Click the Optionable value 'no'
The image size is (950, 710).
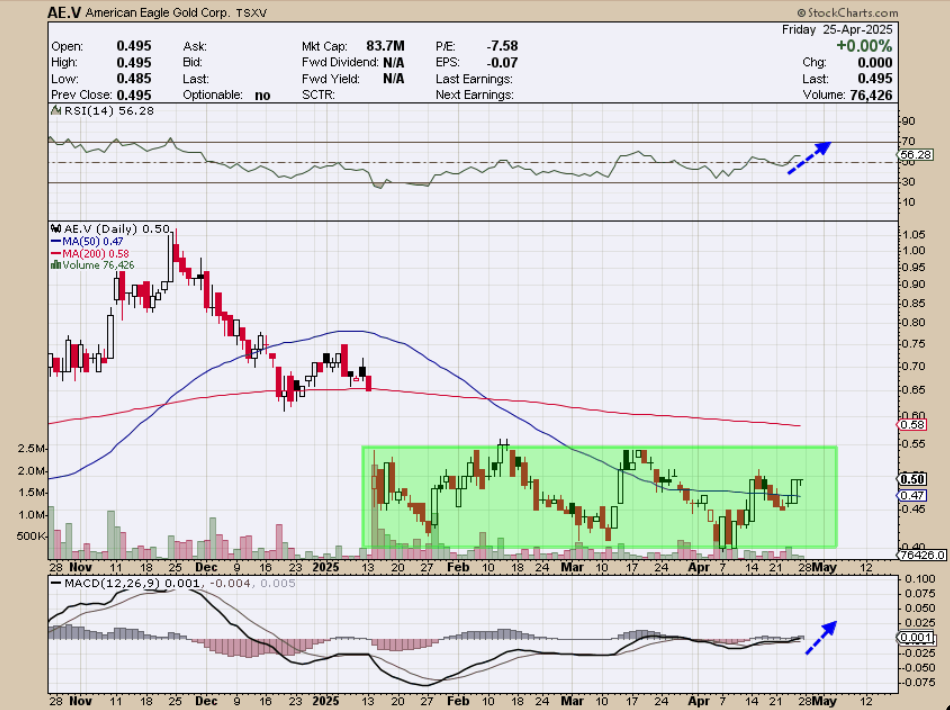262,95
